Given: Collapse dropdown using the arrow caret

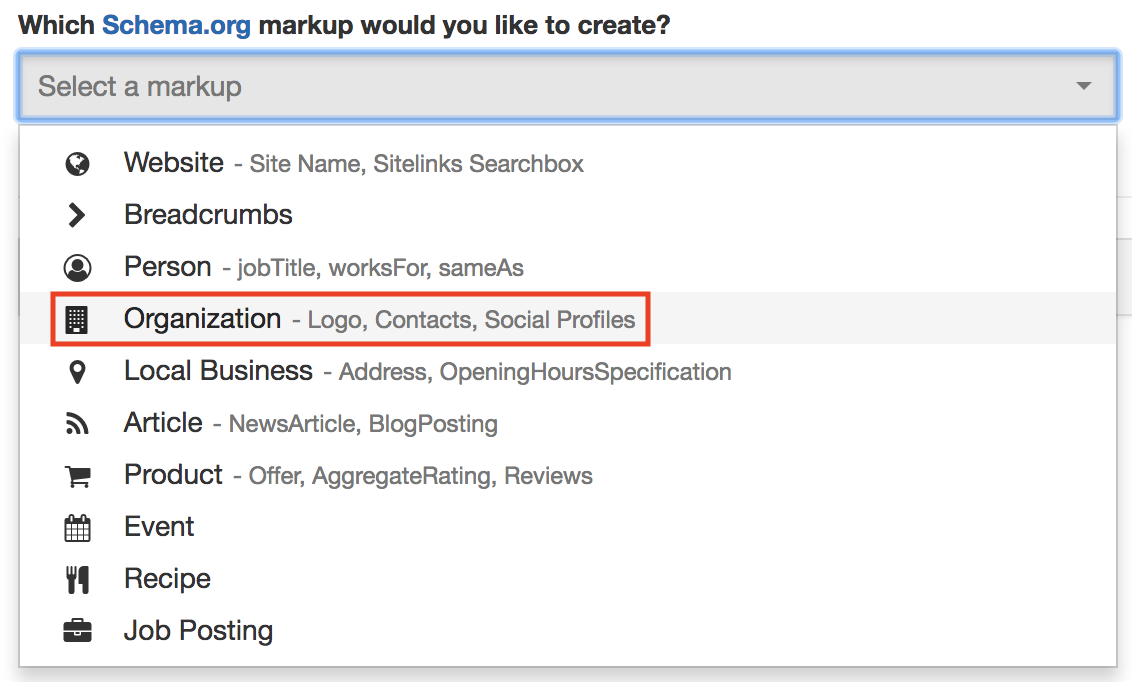Looking at the screenshot, I should coord(1083,87).
